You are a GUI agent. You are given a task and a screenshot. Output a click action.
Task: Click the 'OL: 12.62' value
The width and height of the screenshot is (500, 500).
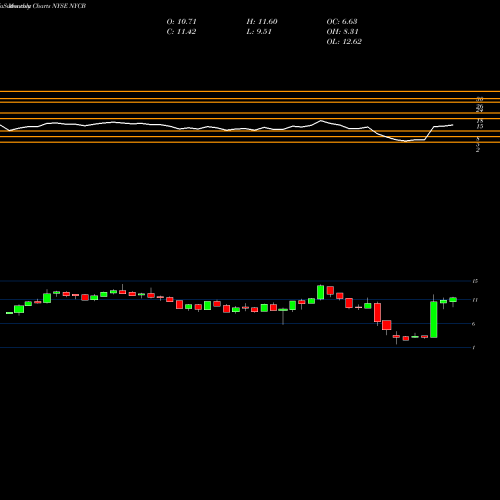pos(344,42)
